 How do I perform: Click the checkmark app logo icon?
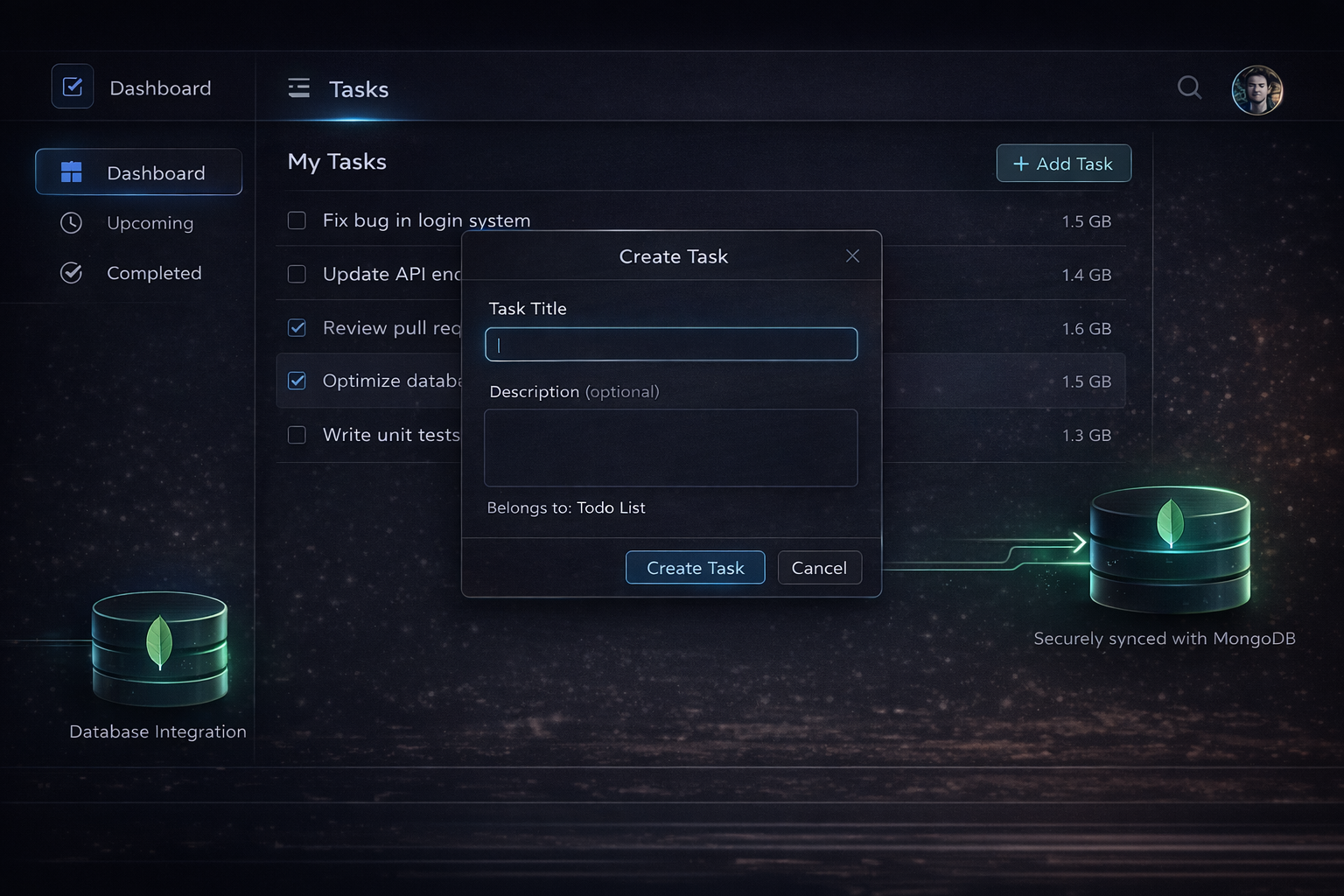73,87
